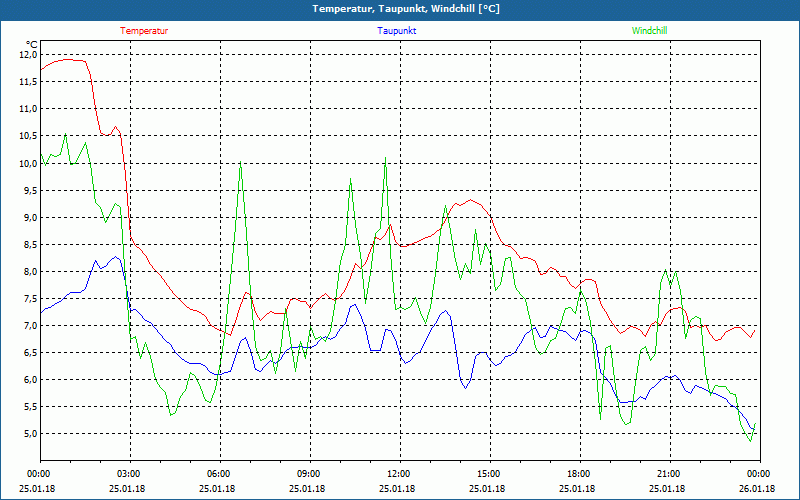This screenshot has height=500, width=800.
Task: Click the 7,0 y-axis value
Action: (30, 326)
